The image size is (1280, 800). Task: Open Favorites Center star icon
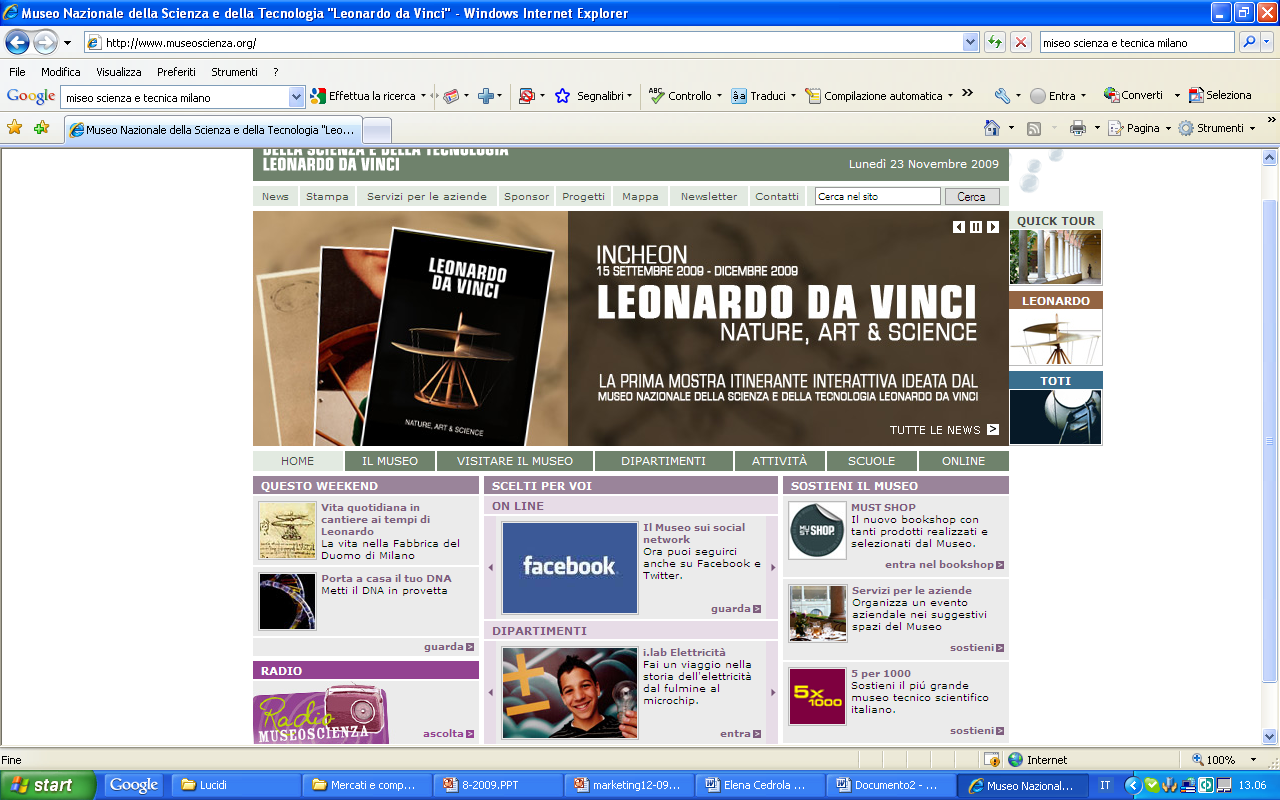coord(14,127)
